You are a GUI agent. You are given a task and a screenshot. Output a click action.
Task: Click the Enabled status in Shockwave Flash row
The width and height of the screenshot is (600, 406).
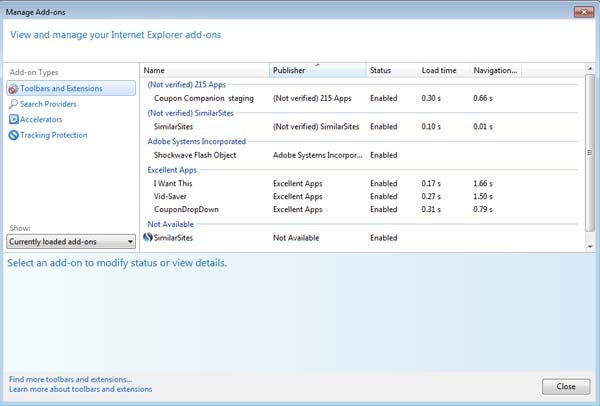click(x=384, y=155)
